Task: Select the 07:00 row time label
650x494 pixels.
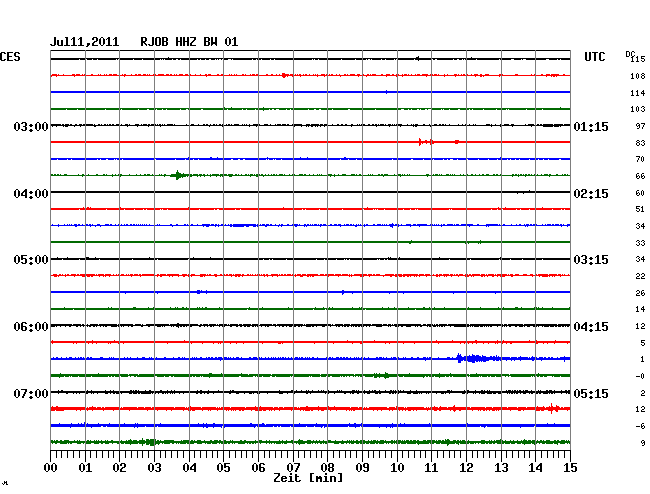Action: click(31, 393)
